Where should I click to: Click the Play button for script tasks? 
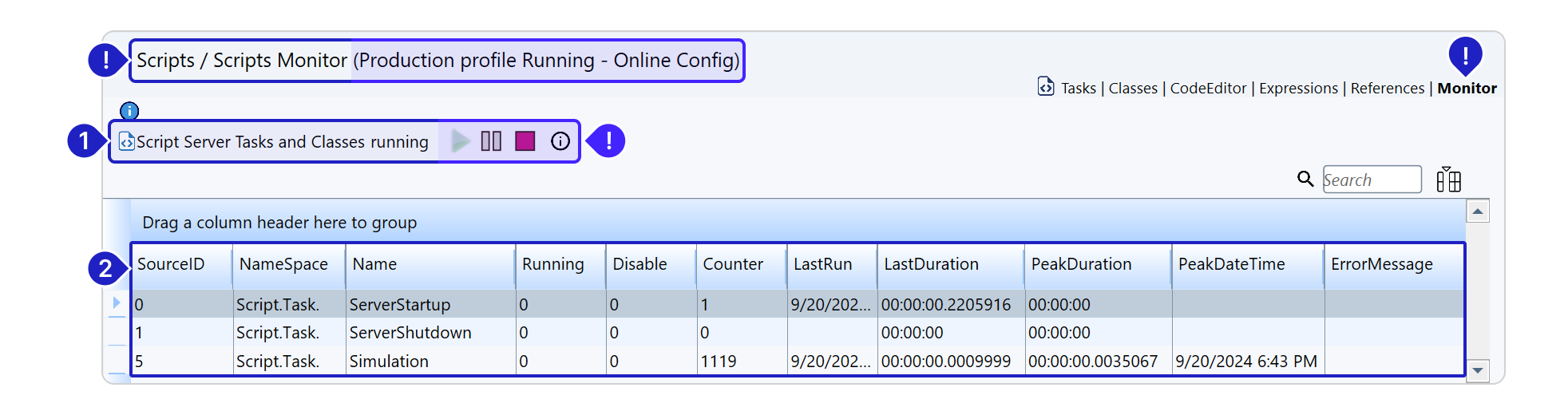pyautogui.click(x=460, y=141)
